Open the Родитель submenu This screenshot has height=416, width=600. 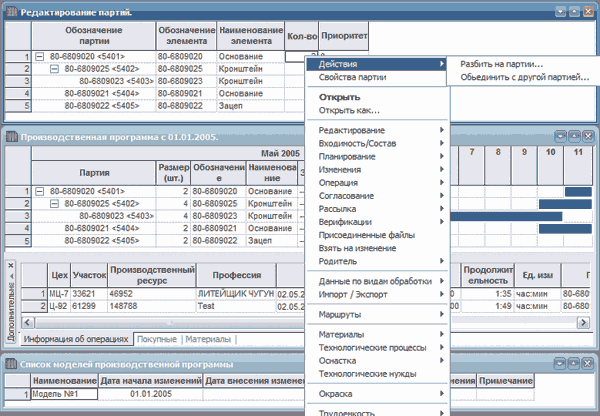tap(377, 261)
